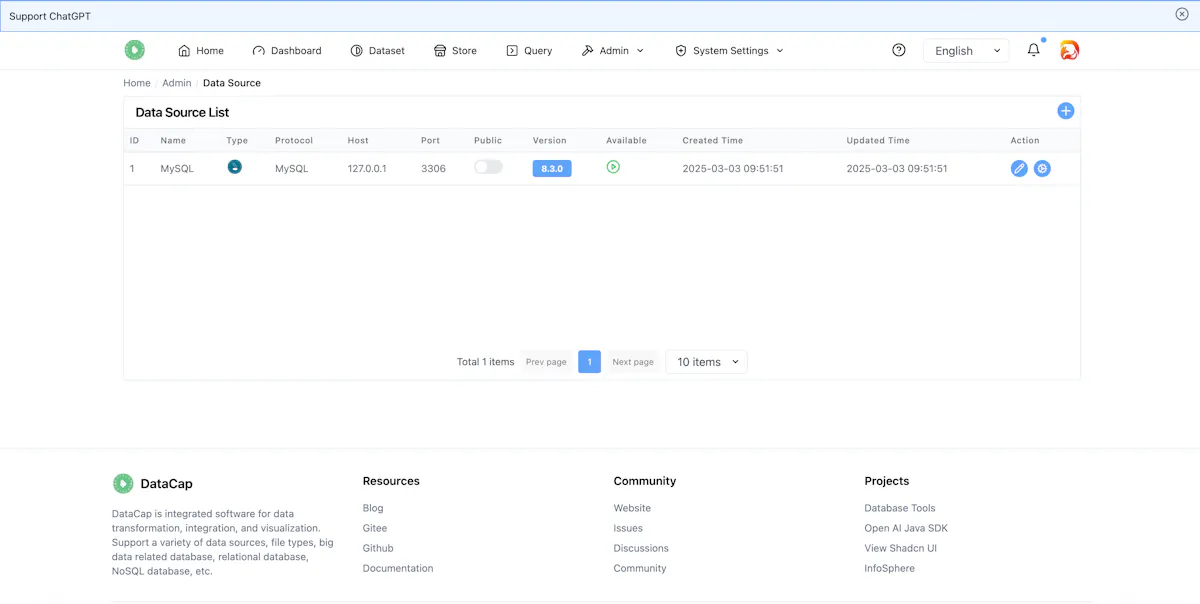This screenshot has width=1200, height=604.
Task: Open the notifications bell
Action: 1034,50
